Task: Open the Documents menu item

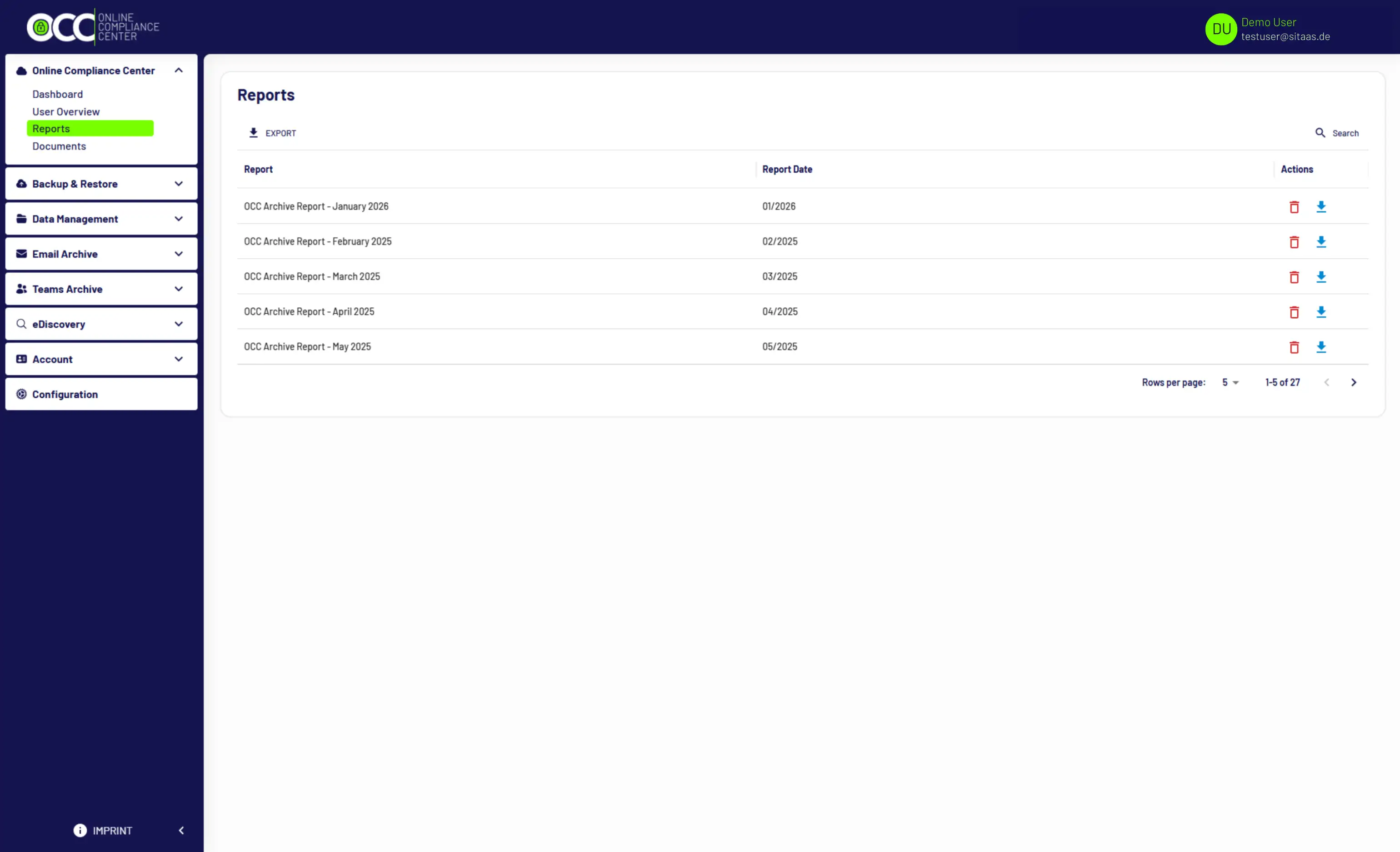Action: (59, 146)
